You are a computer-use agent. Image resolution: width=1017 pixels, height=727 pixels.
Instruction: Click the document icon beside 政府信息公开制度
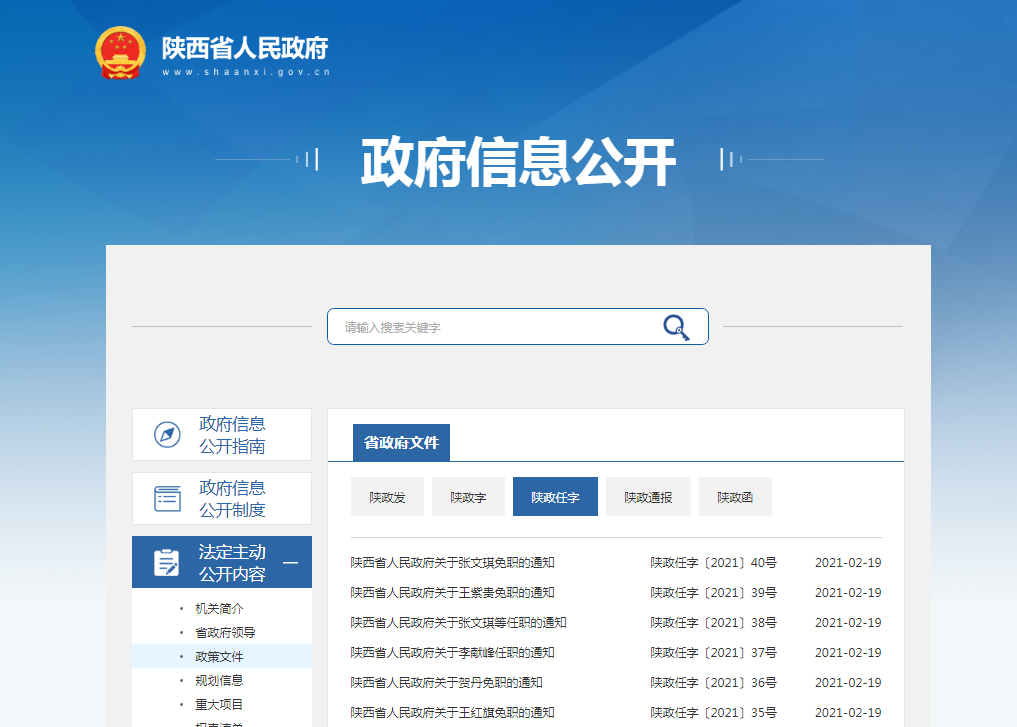(165, 497)
